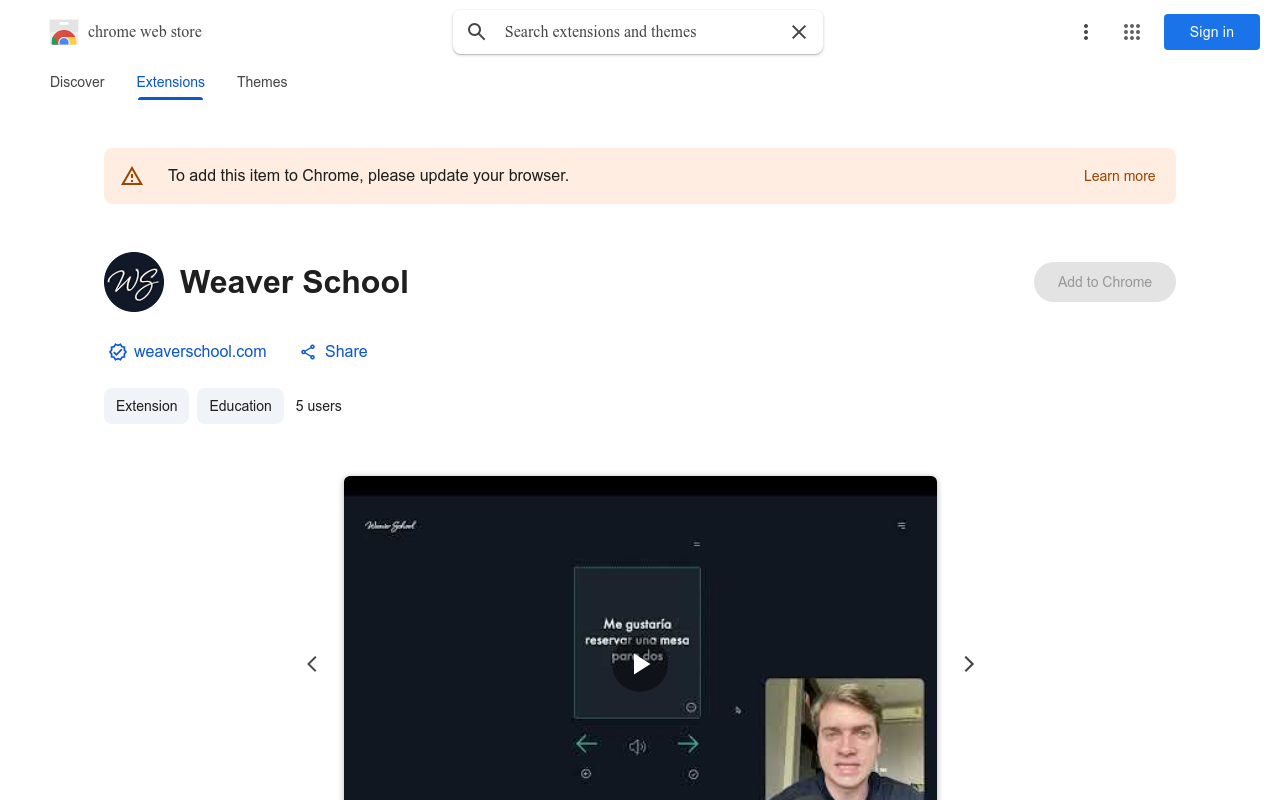Click the hamburger menu icon in video preview
The width and height of the screenshot is (1280, 800).
pyautogui.click(x=901, y=525)
